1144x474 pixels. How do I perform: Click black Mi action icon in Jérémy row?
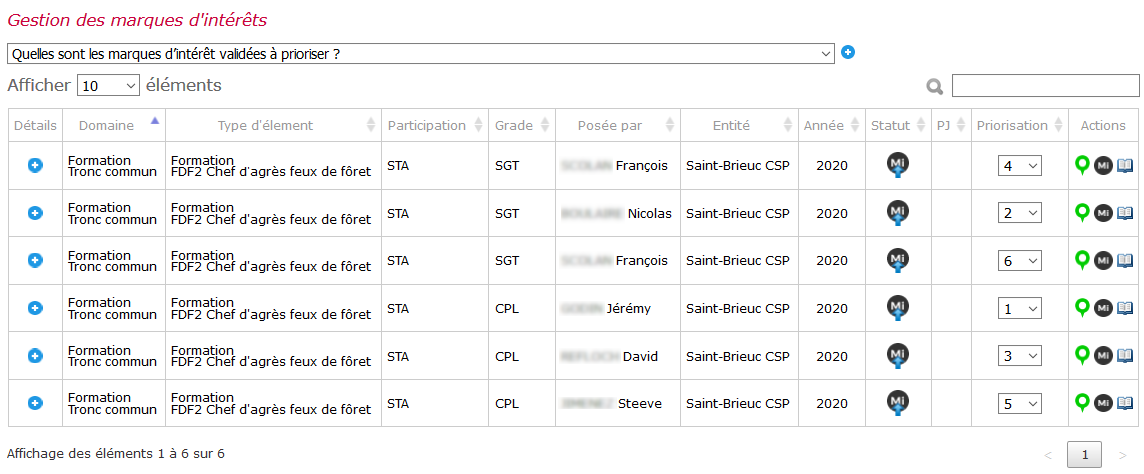tap(1103, 308)
